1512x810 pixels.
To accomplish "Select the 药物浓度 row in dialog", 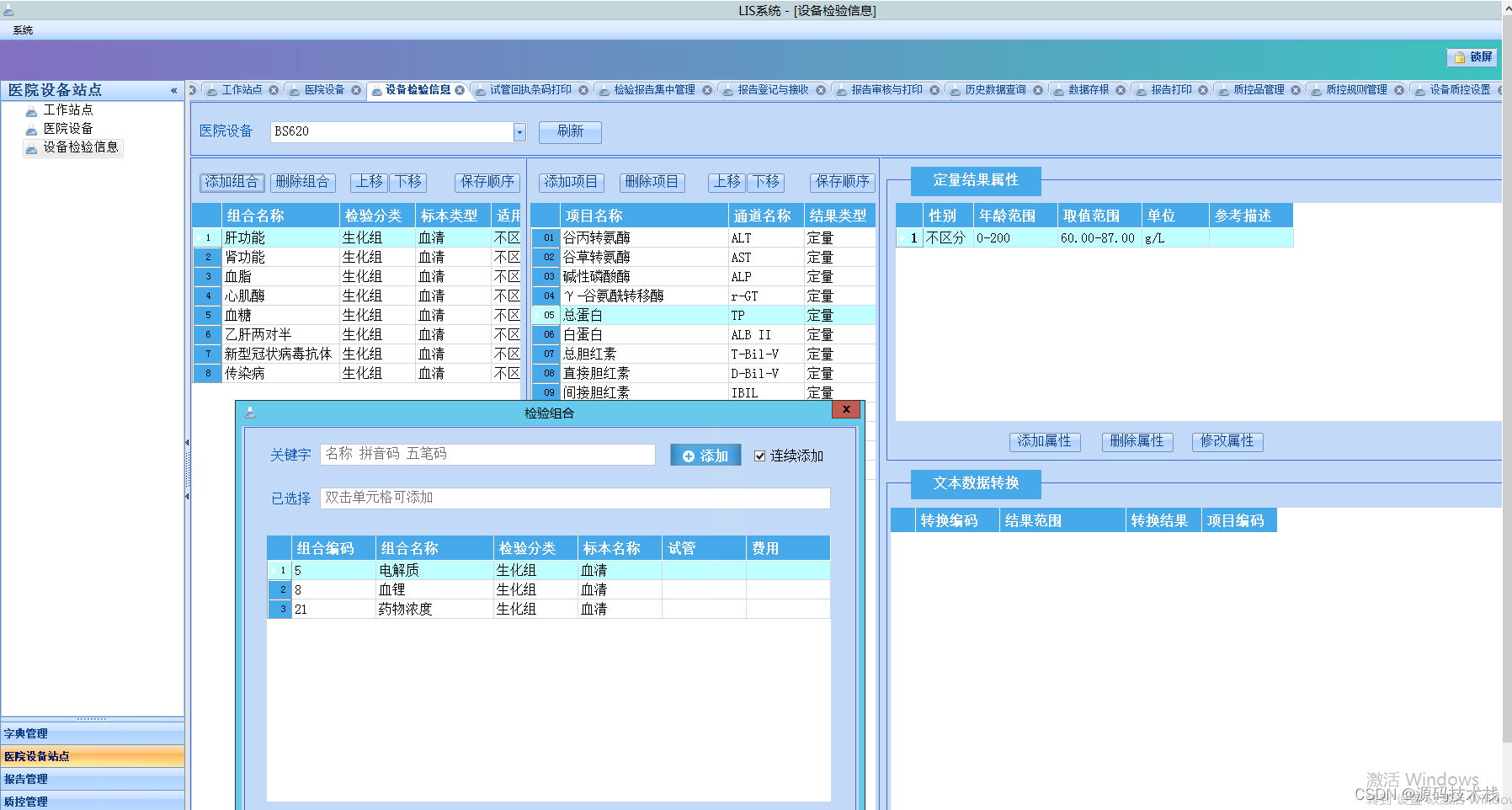I will (x=549, y=610).
